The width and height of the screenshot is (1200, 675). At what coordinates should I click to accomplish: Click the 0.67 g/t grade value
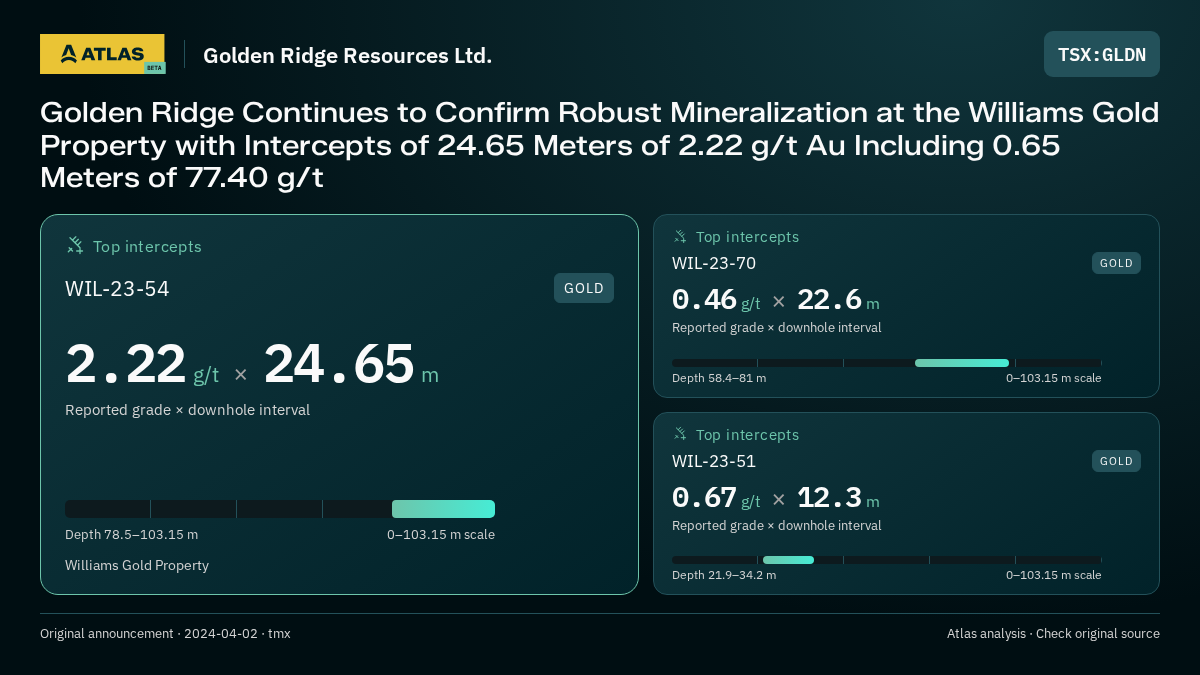[x=716, y=498]
